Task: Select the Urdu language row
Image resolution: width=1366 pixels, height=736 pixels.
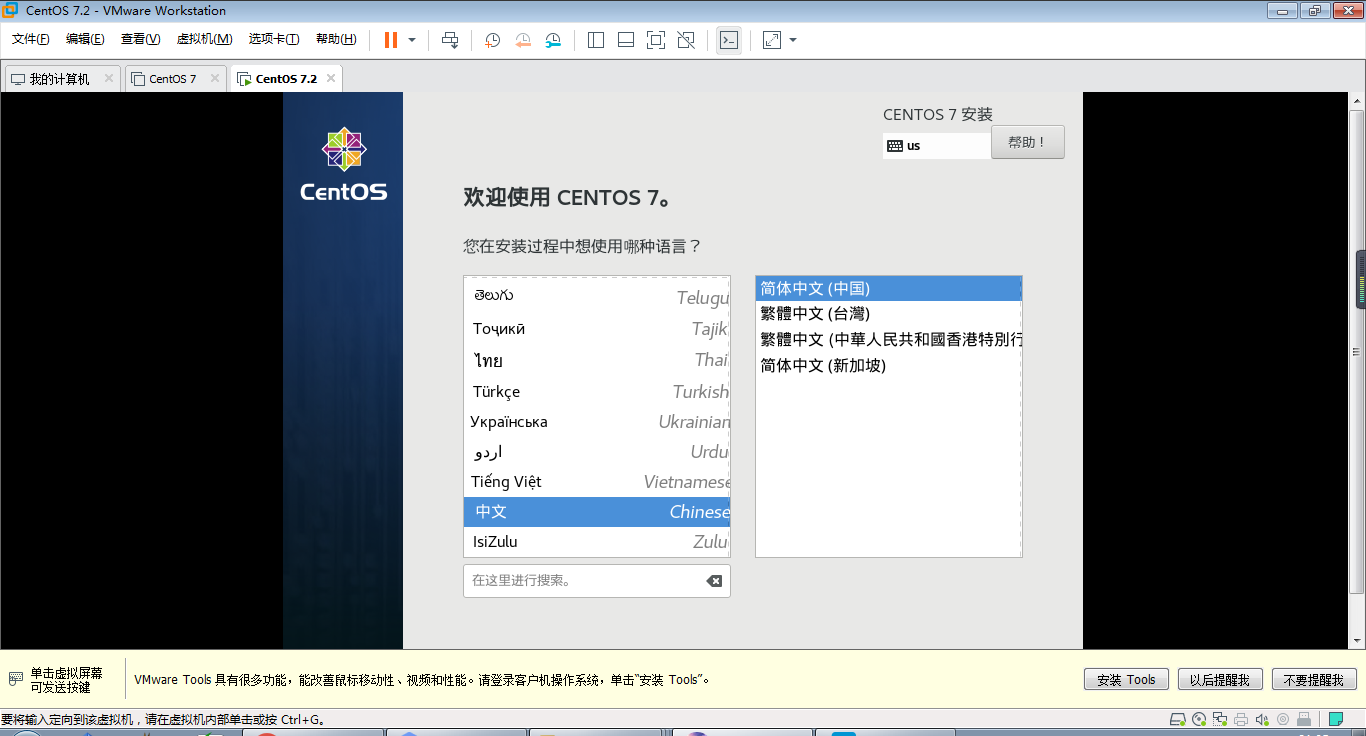Action: 597,452
